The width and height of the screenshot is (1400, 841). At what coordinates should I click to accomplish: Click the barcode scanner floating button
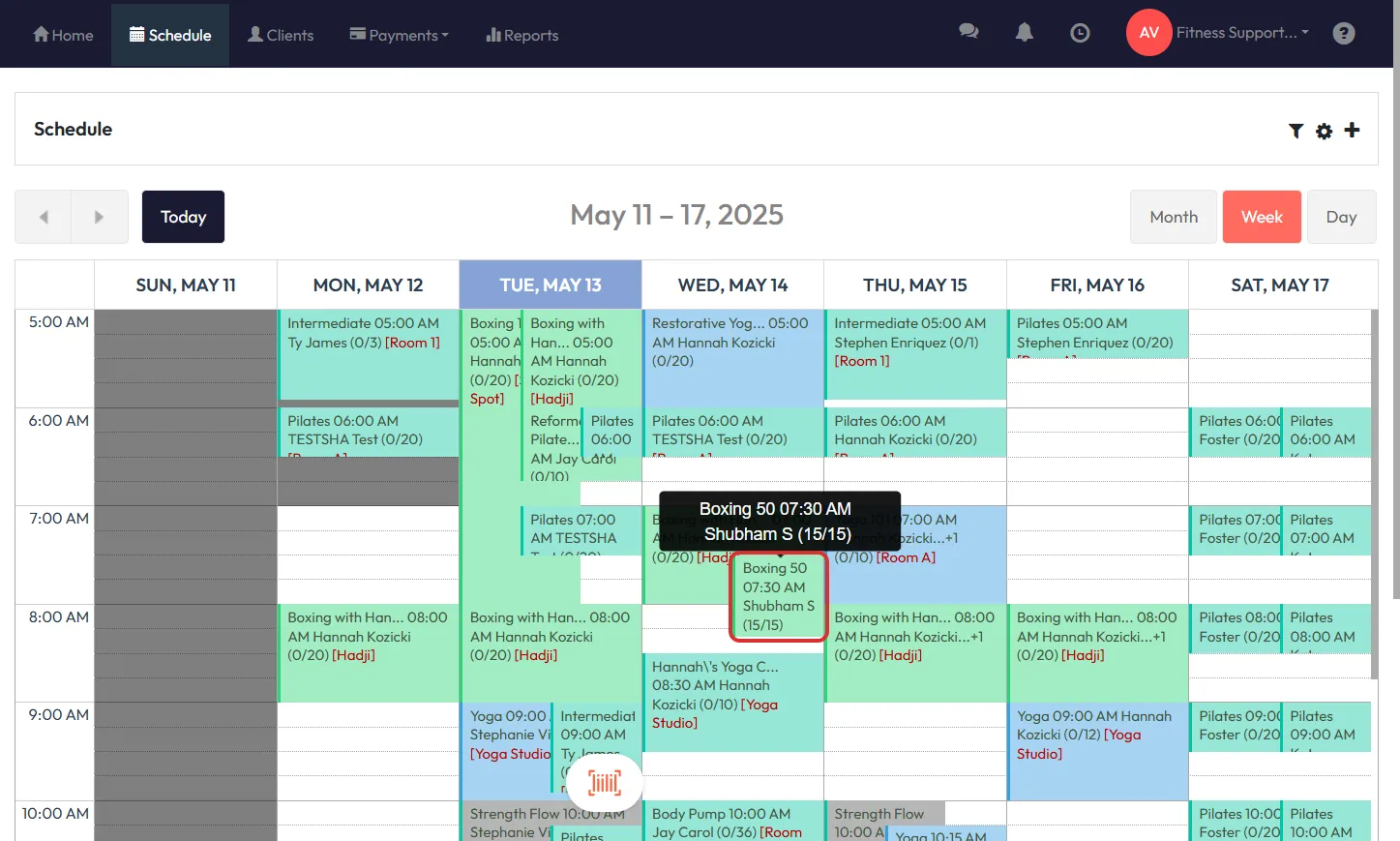click(x=605, y=783)
